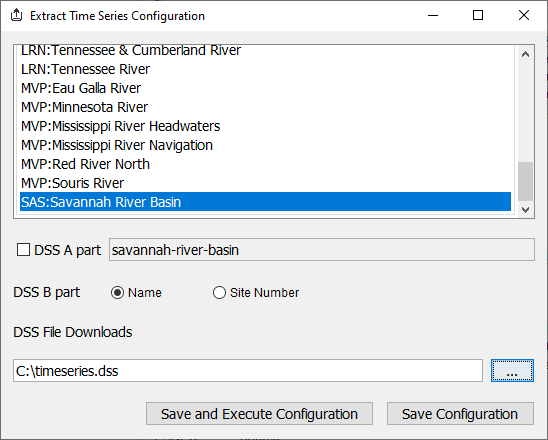548x440 pixels.
Task: Click the Save Configuration button
Action: click(x=460, y=414)
